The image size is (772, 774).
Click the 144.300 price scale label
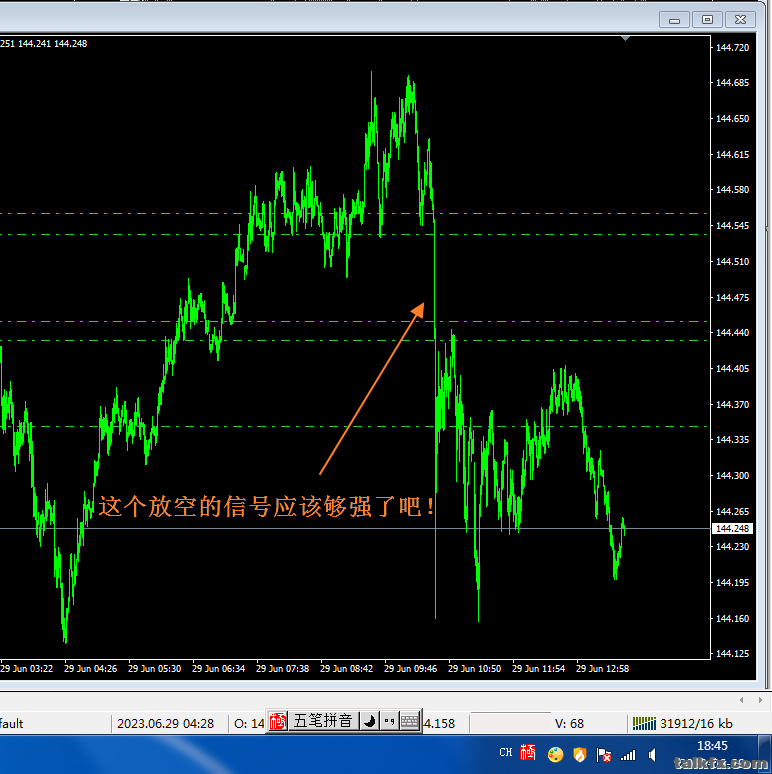pyautogui.click(x=733, y=475)
